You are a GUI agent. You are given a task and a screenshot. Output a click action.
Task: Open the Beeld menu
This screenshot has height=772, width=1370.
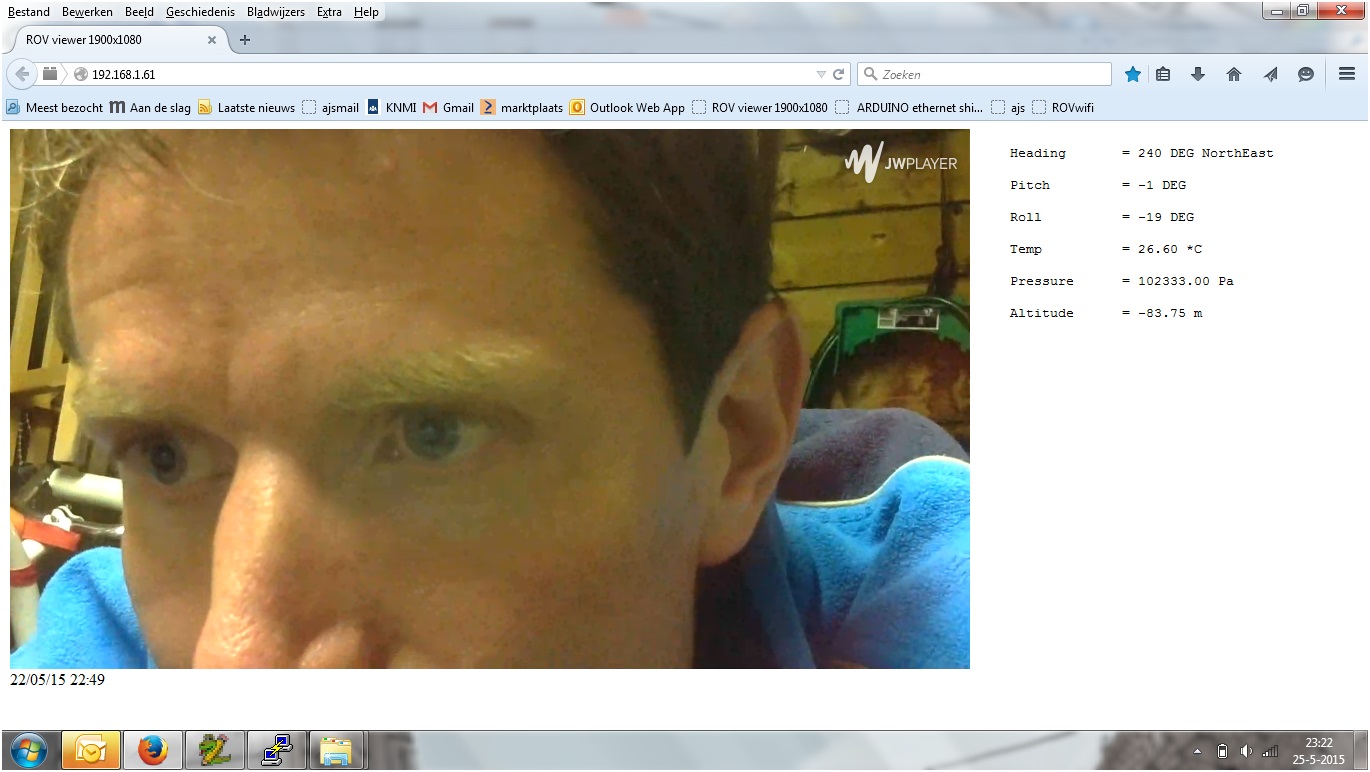[139, 12]
